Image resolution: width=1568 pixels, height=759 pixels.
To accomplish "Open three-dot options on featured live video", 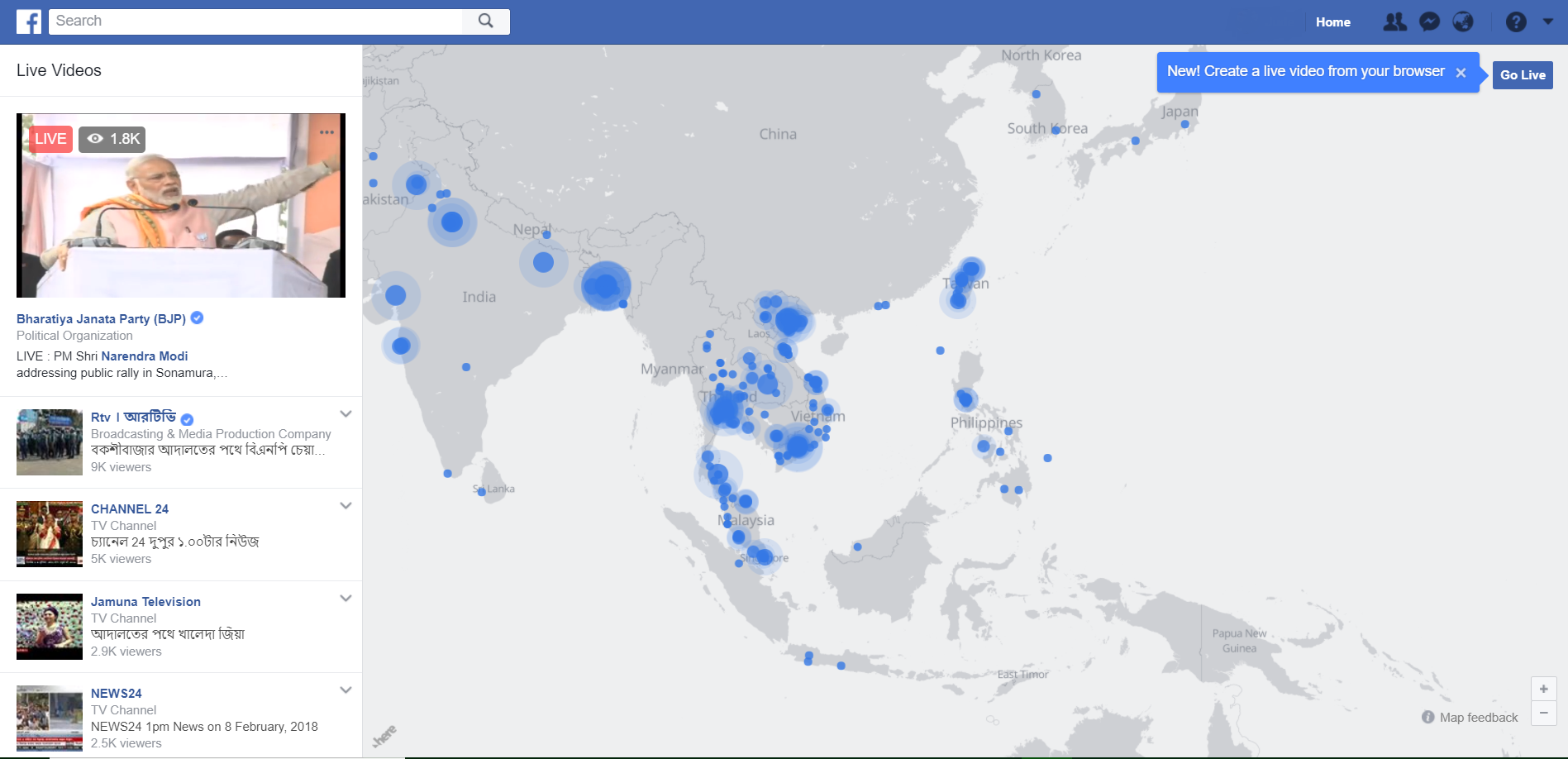I will (x=327, y=132).
